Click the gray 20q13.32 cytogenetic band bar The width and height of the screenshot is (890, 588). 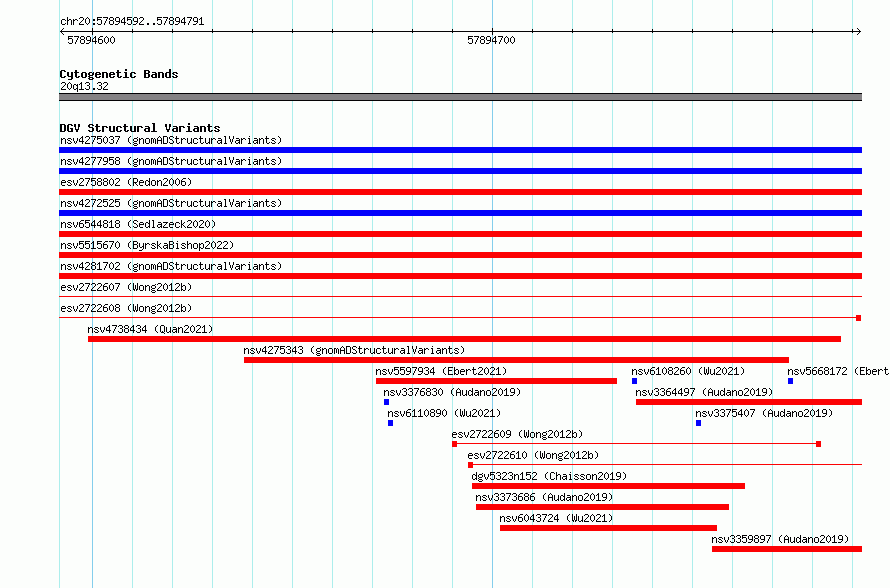click(460, 97)
